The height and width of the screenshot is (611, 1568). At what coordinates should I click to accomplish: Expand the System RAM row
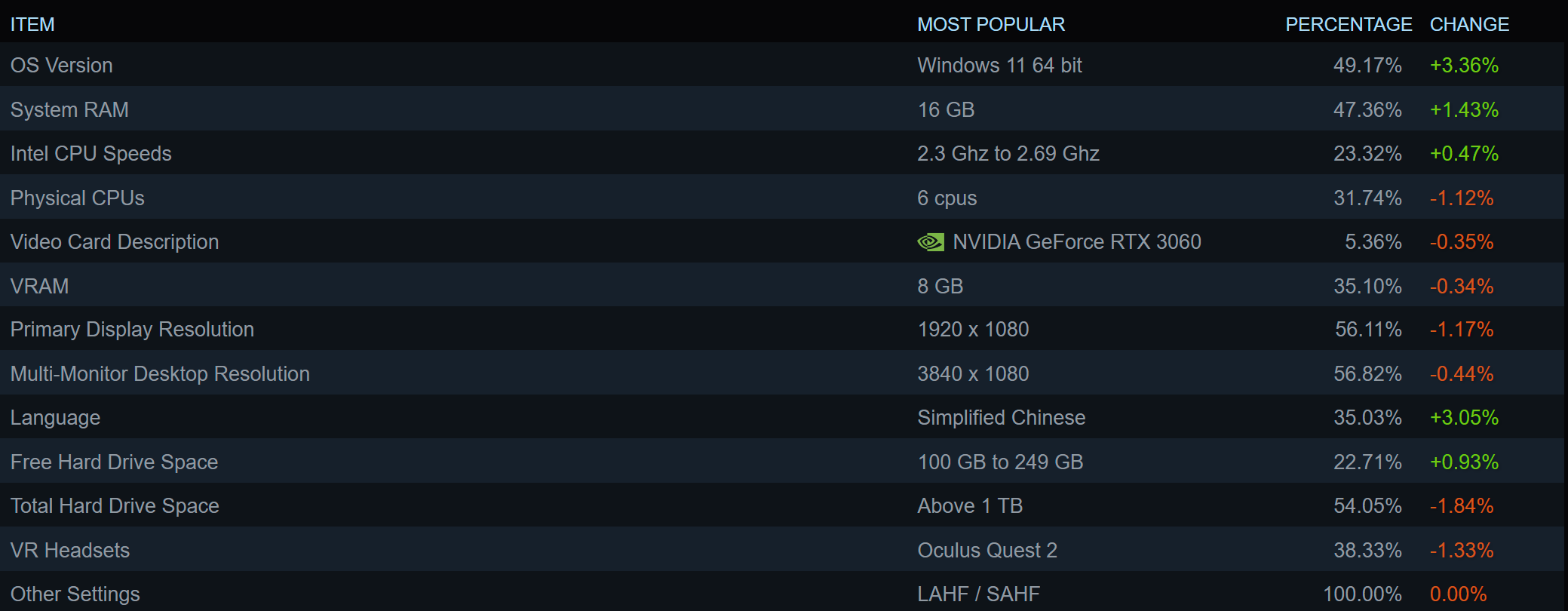[x=782, y=109]
